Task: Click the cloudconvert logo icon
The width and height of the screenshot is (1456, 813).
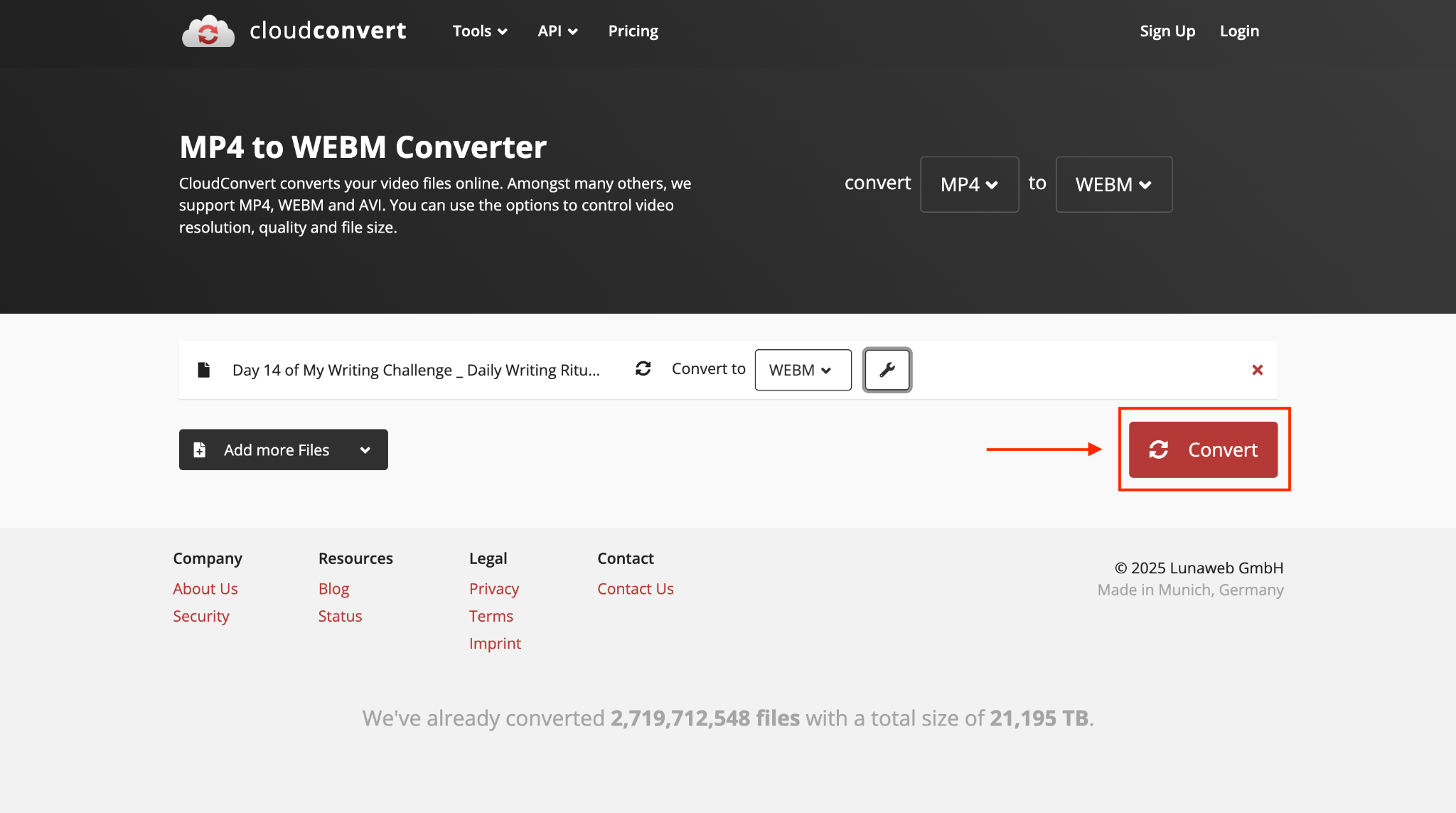Action: pos(208,31)
